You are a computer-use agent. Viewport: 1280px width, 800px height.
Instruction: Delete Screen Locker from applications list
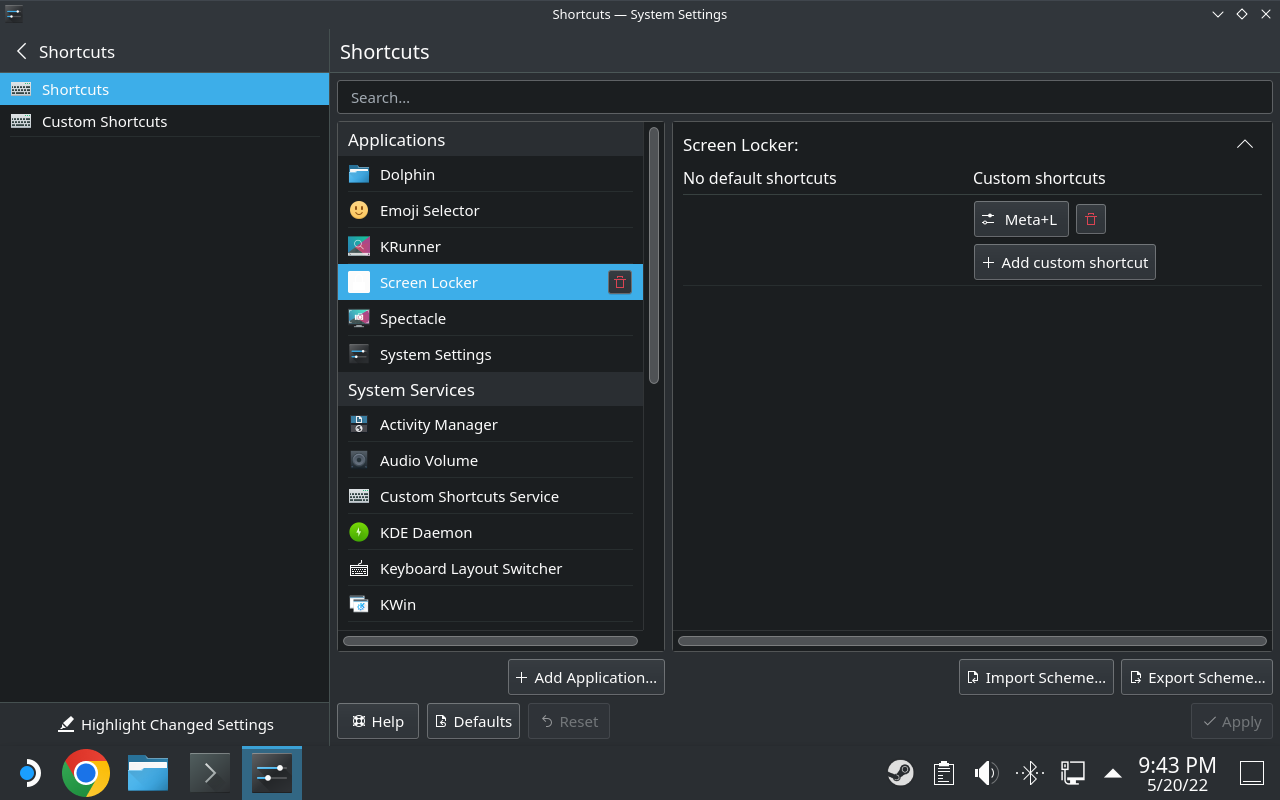(x=620, y=282)
